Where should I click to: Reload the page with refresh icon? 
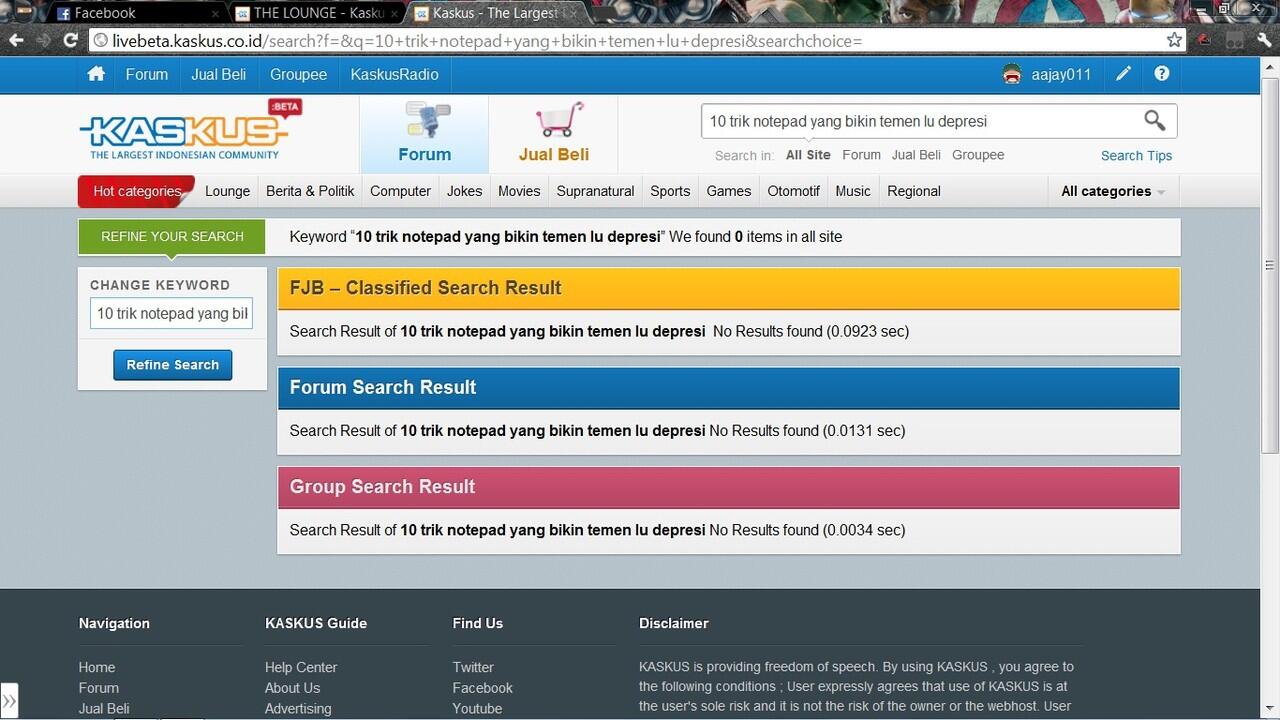tap(70, 40)
